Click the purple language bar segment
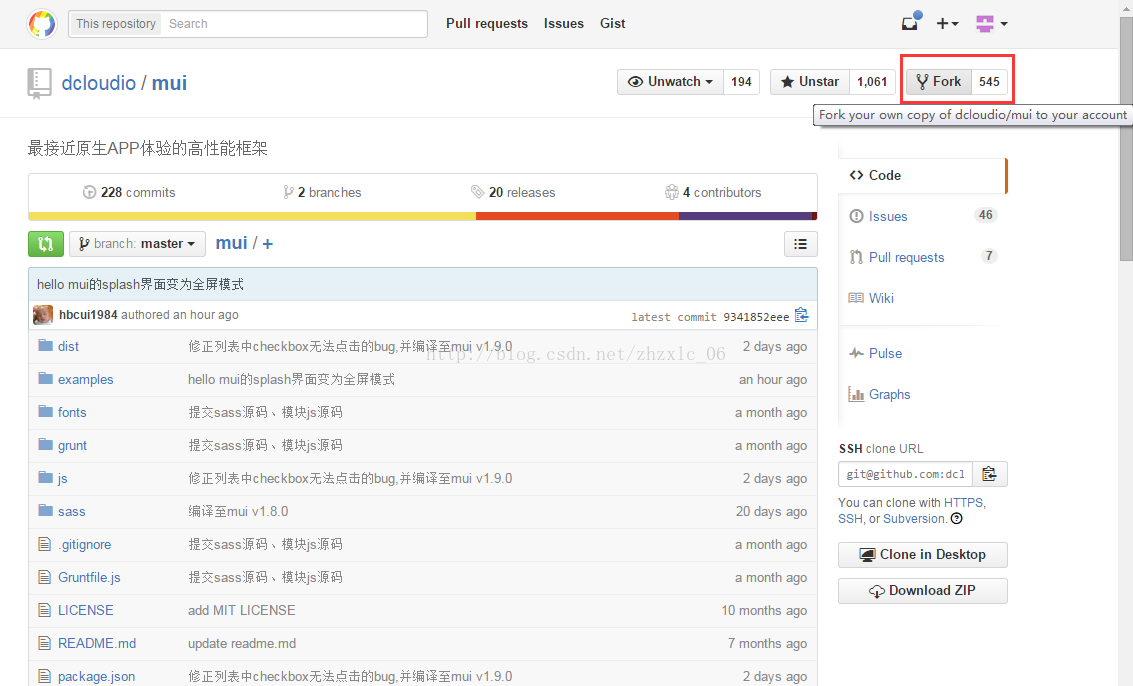Viewport: 1133px width, 686px height. pos(746,216)
